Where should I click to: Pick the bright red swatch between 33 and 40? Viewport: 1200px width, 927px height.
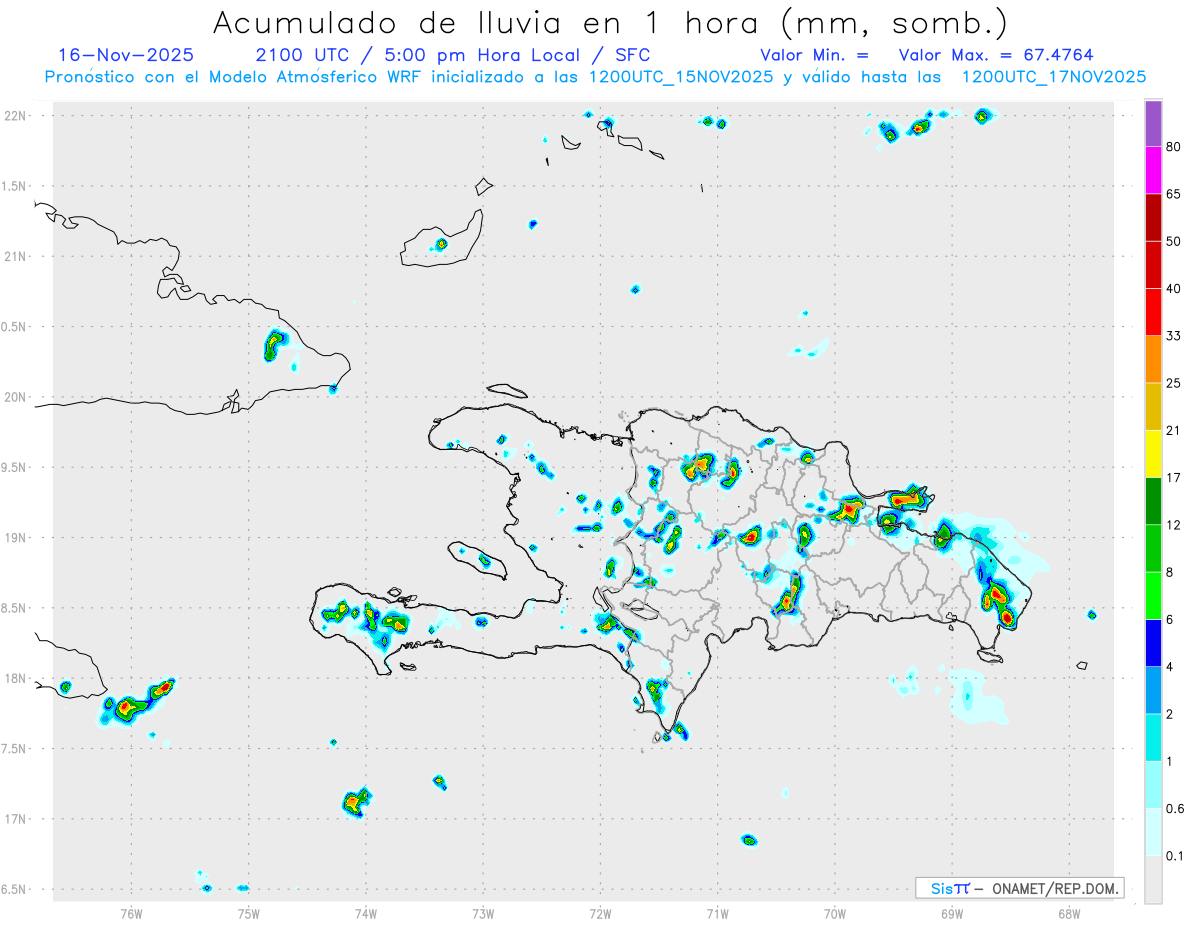click(x=1153, y=312)
